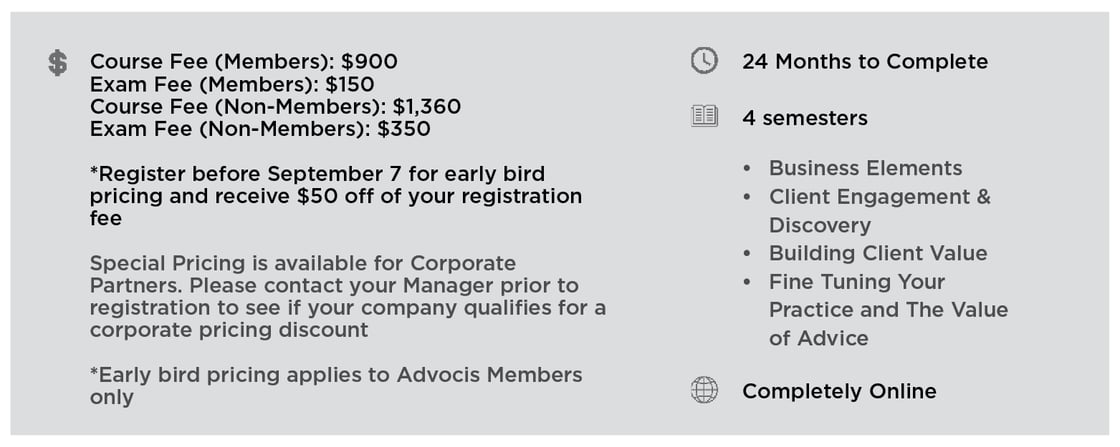Image resolution: width=1120 pixels, height=447 pixels.
Task: Click the Exam Fee (Members): $150 text
Action: click(232, 85)
